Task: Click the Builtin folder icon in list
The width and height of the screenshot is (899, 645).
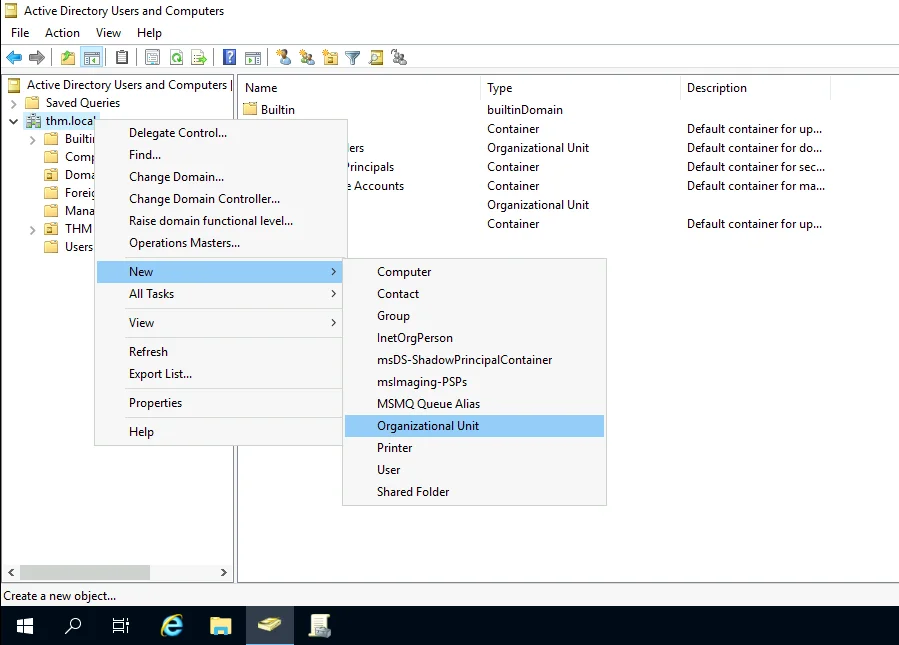Action: point(250,110)
